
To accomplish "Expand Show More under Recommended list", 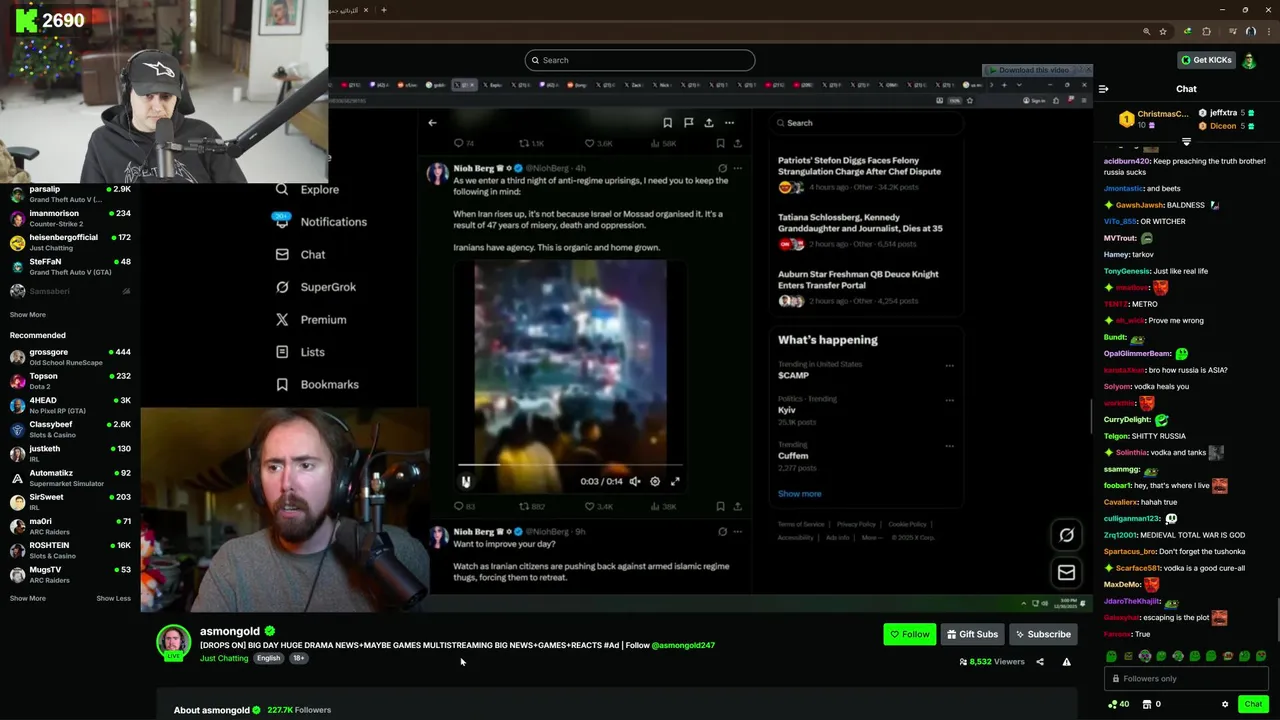I will (x=28, y=598).
